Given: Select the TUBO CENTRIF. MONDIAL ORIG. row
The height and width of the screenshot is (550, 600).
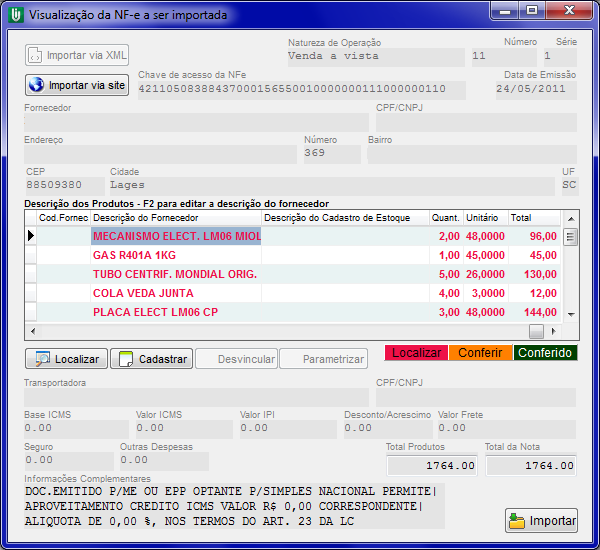Looking at the screenshot, I should (x=175, y=274).
